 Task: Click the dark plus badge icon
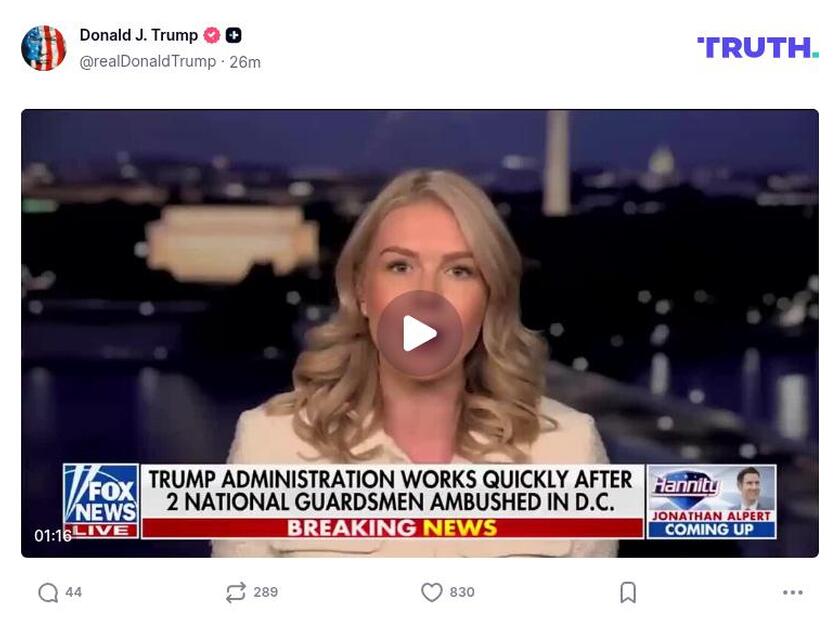(x=234, y=35)
